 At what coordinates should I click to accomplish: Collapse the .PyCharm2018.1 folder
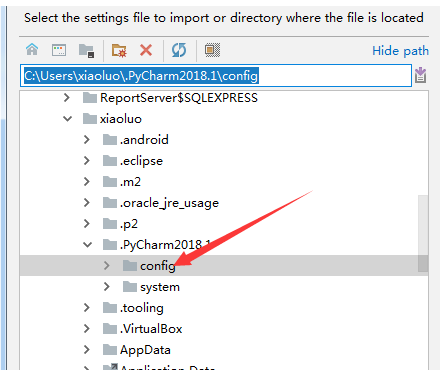(x=88, y=245)
